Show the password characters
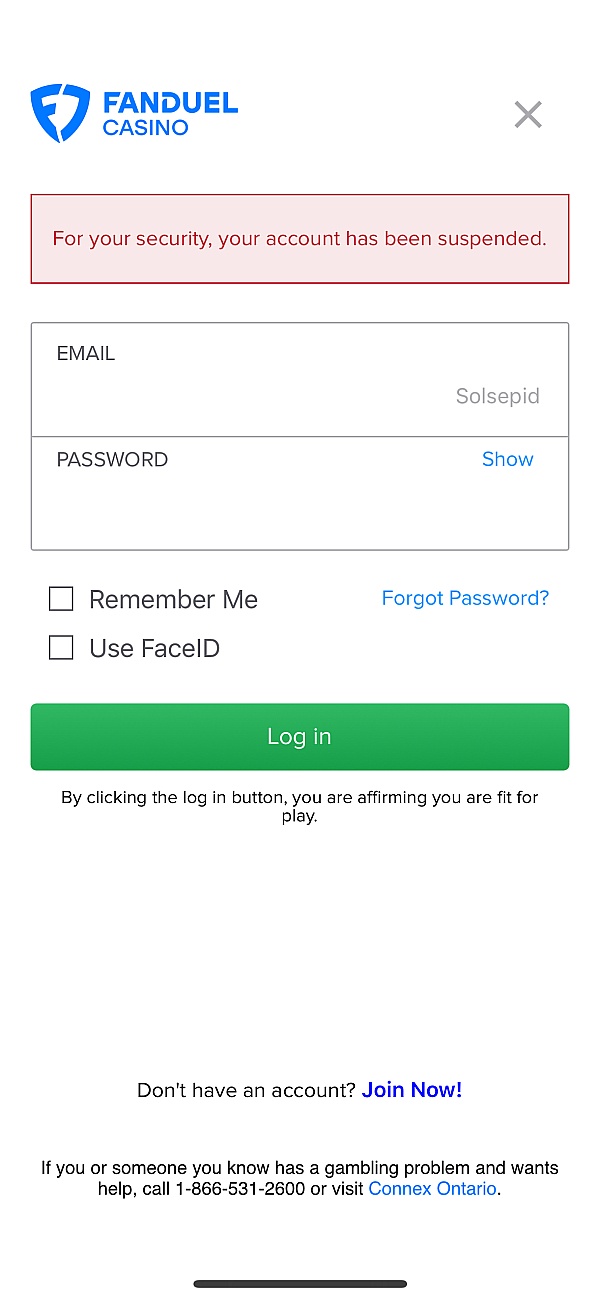 [x=507, y=459]
